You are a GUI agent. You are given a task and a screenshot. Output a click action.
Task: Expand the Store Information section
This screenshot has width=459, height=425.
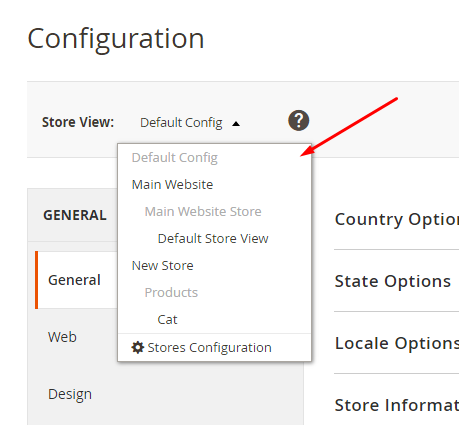pos(397,405)
